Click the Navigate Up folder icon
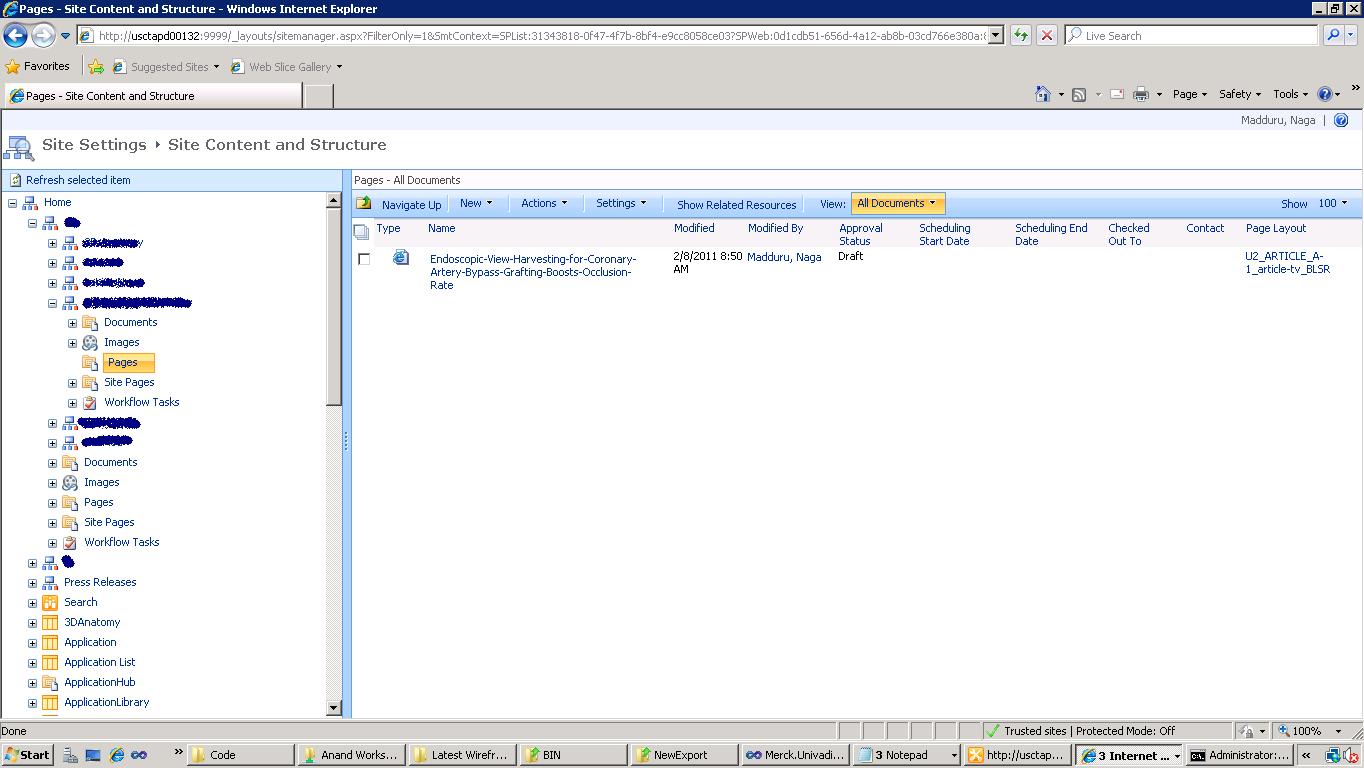Screen dimensions: 1364x768 [364, 203]
